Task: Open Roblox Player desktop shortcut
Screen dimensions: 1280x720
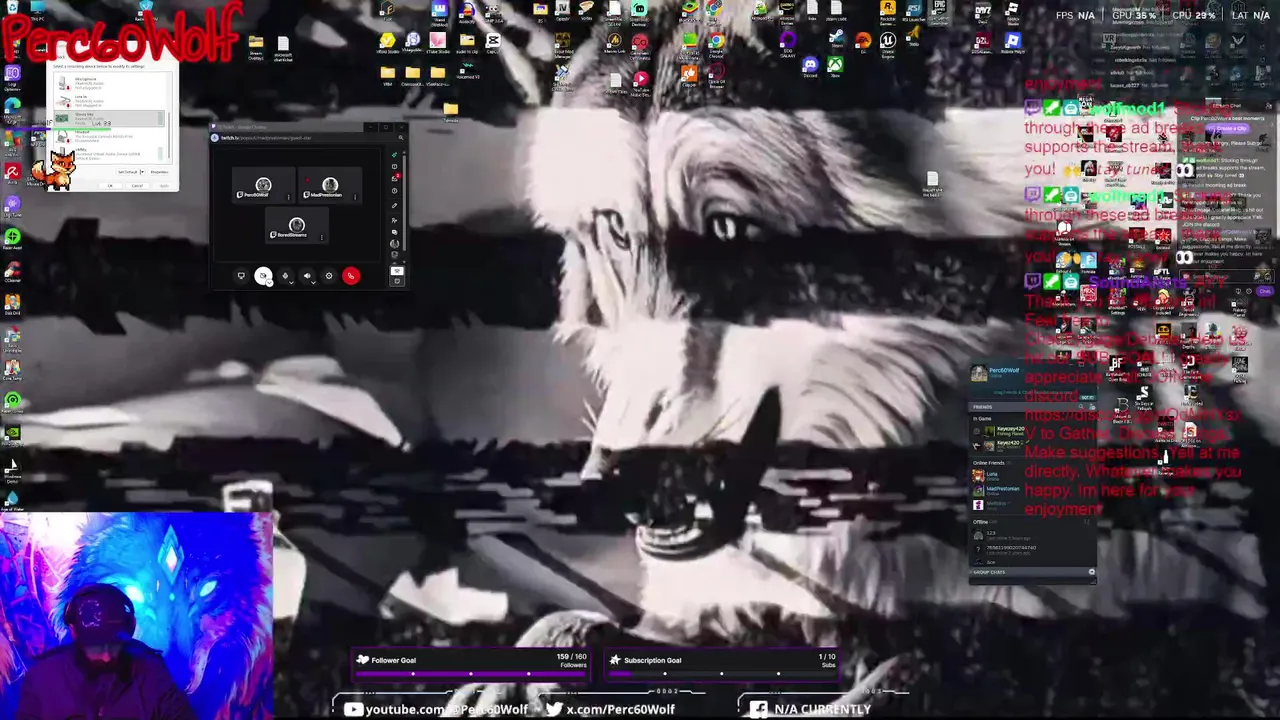Action: point(1012,43)
